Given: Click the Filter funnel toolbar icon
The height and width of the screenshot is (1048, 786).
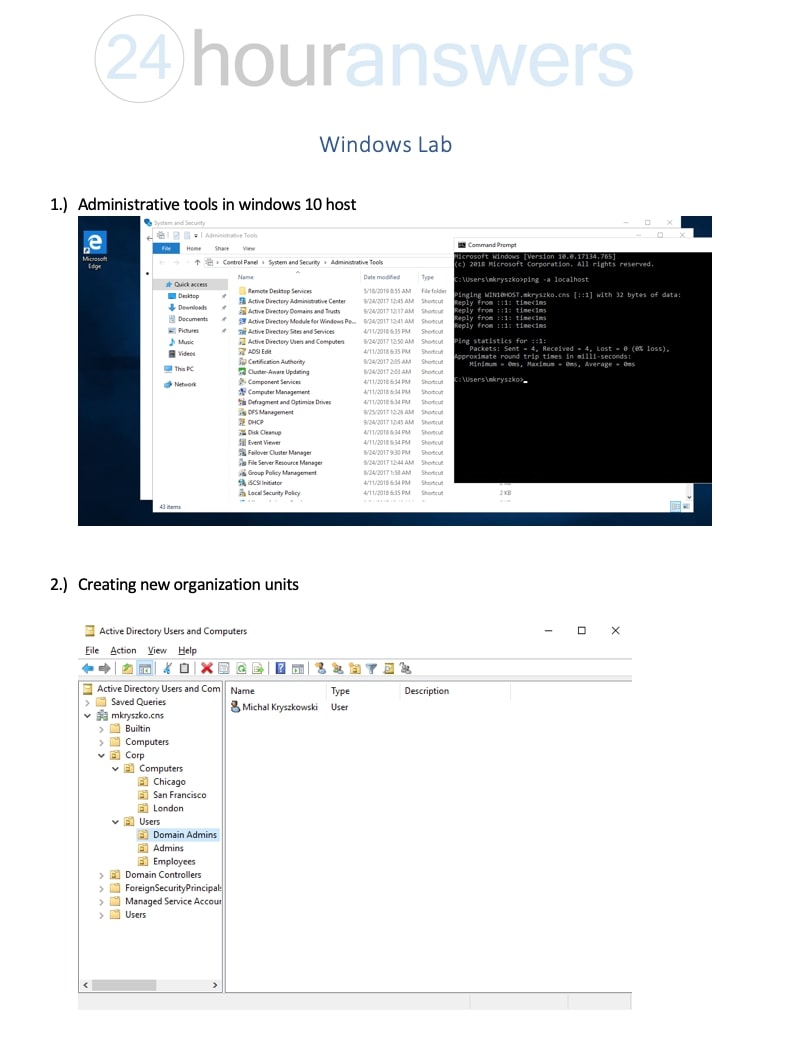Looking at the screenshot, I should pyautogui.click(x=371, y=669).
